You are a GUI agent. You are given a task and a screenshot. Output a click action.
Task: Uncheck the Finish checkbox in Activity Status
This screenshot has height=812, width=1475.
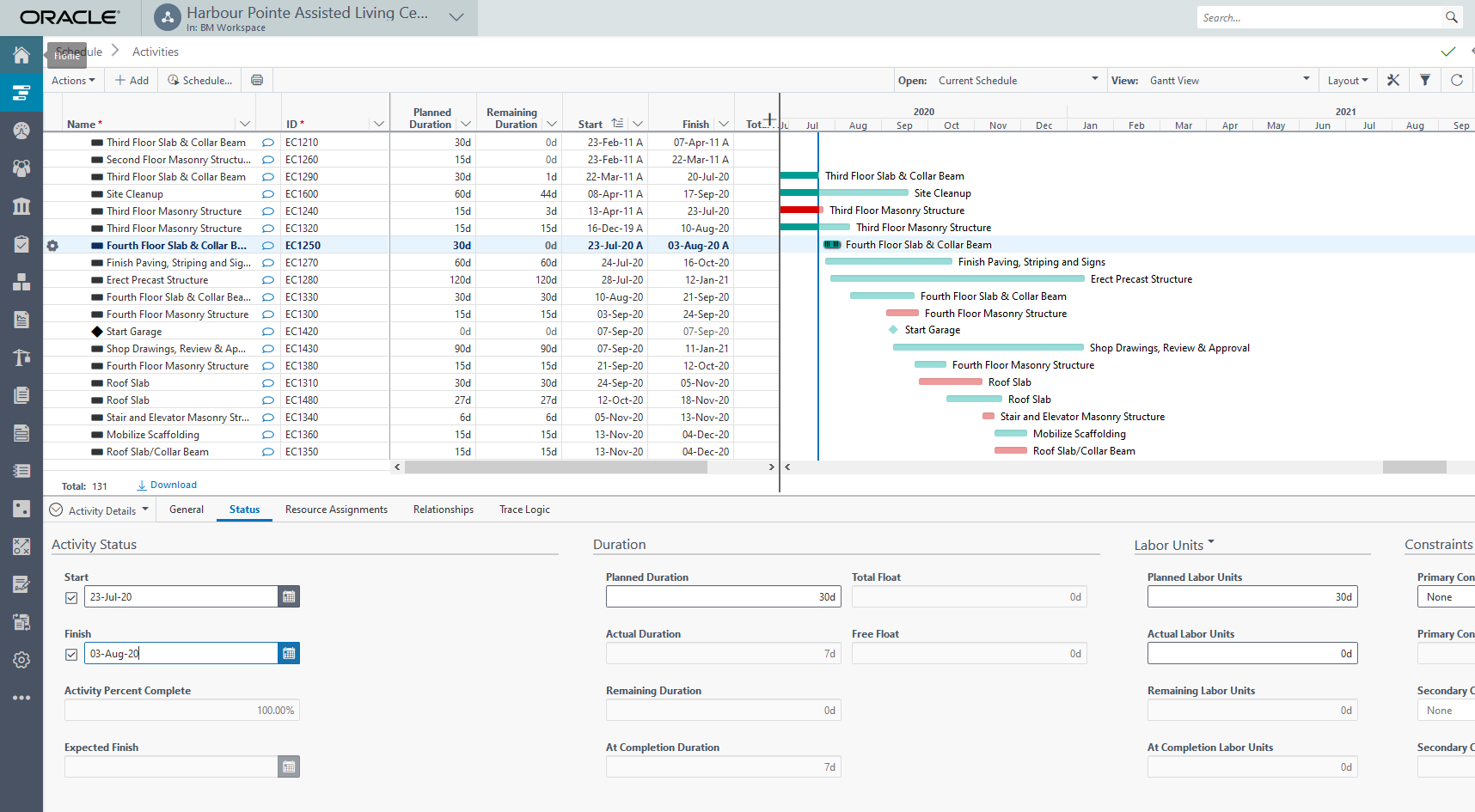71,653
